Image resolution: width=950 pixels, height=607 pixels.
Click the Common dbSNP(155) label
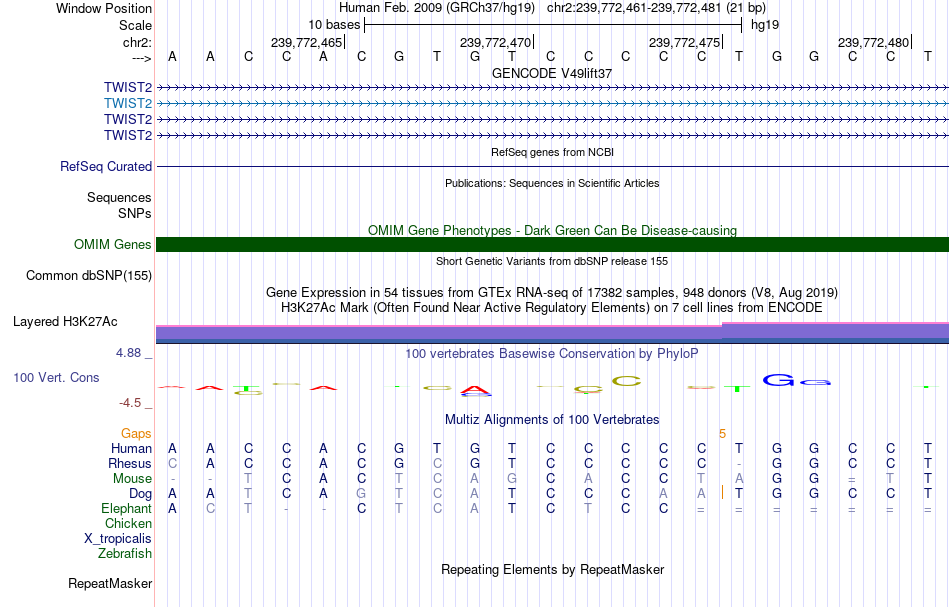(x=89, y=276)
